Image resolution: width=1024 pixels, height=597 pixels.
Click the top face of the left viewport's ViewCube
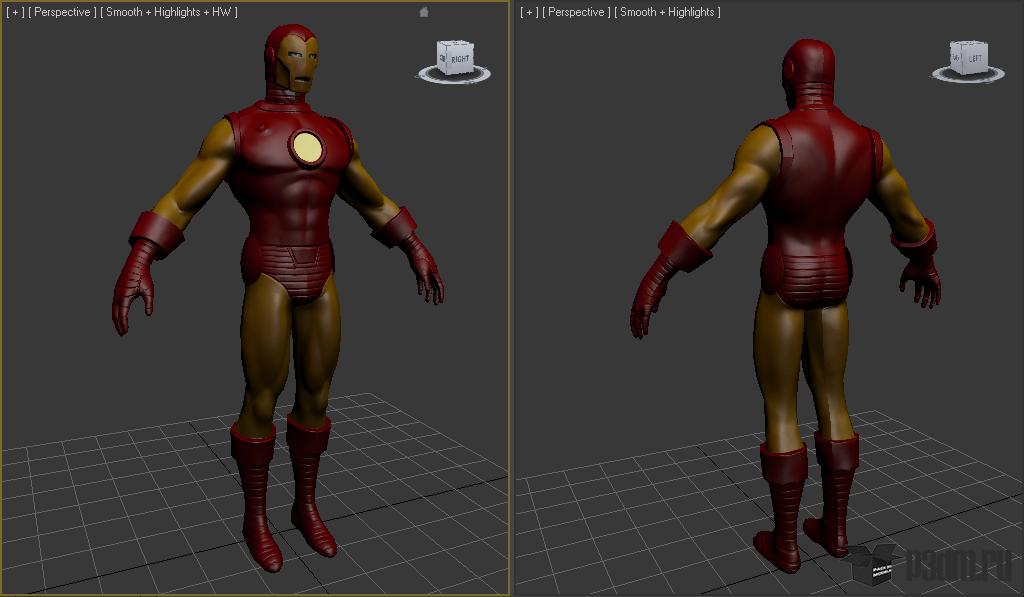coord(455,43)
